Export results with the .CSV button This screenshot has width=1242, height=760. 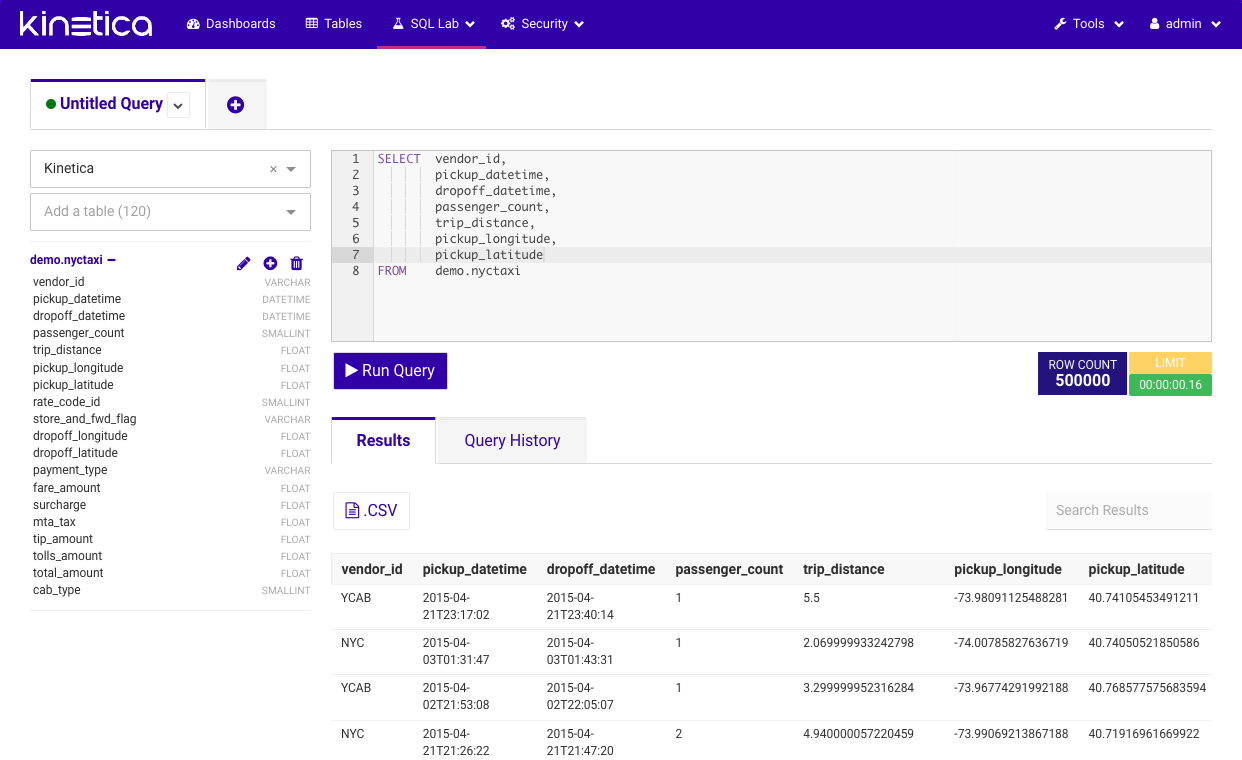pos(371,510)
